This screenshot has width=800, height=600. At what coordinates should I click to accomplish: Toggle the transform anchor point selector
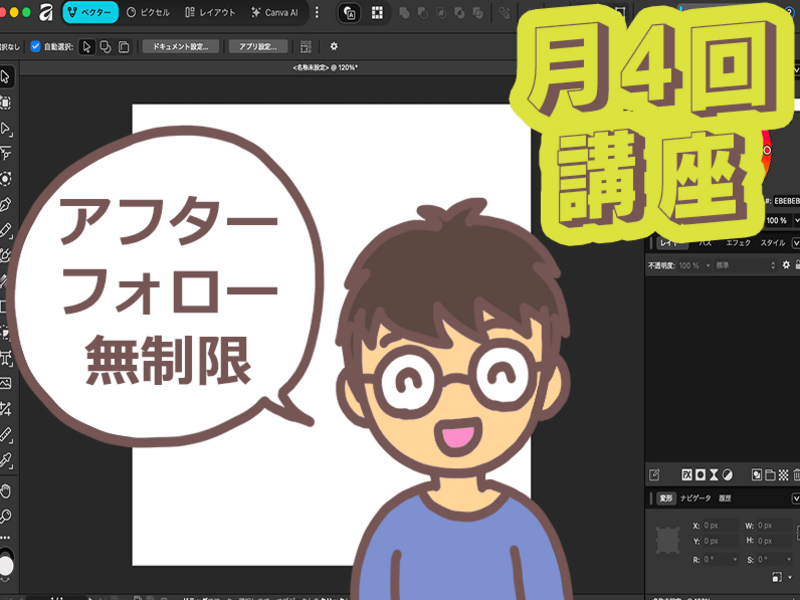coord(667,540)
